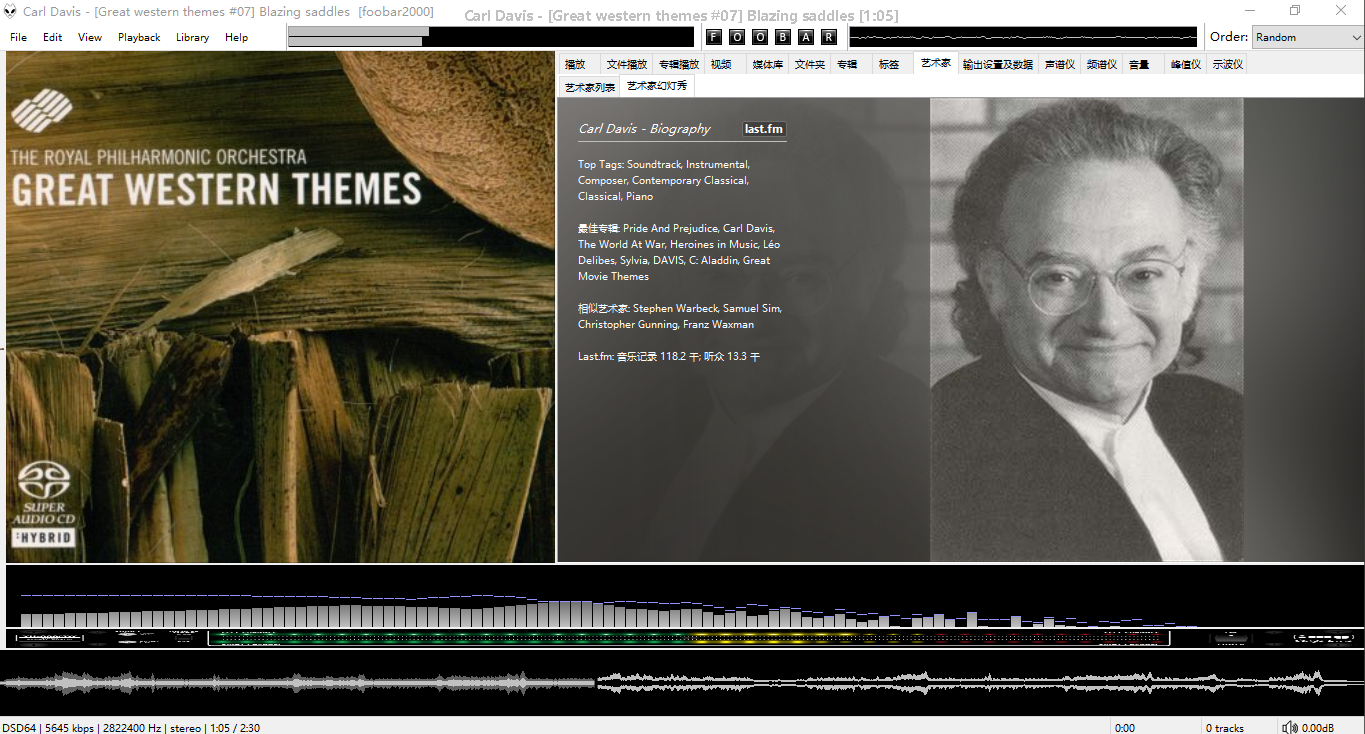Viewport: 1365px width, 734px height.
Task: Click the A button in the FOOBAR toolbar
Action: click(x=806, y=37)
